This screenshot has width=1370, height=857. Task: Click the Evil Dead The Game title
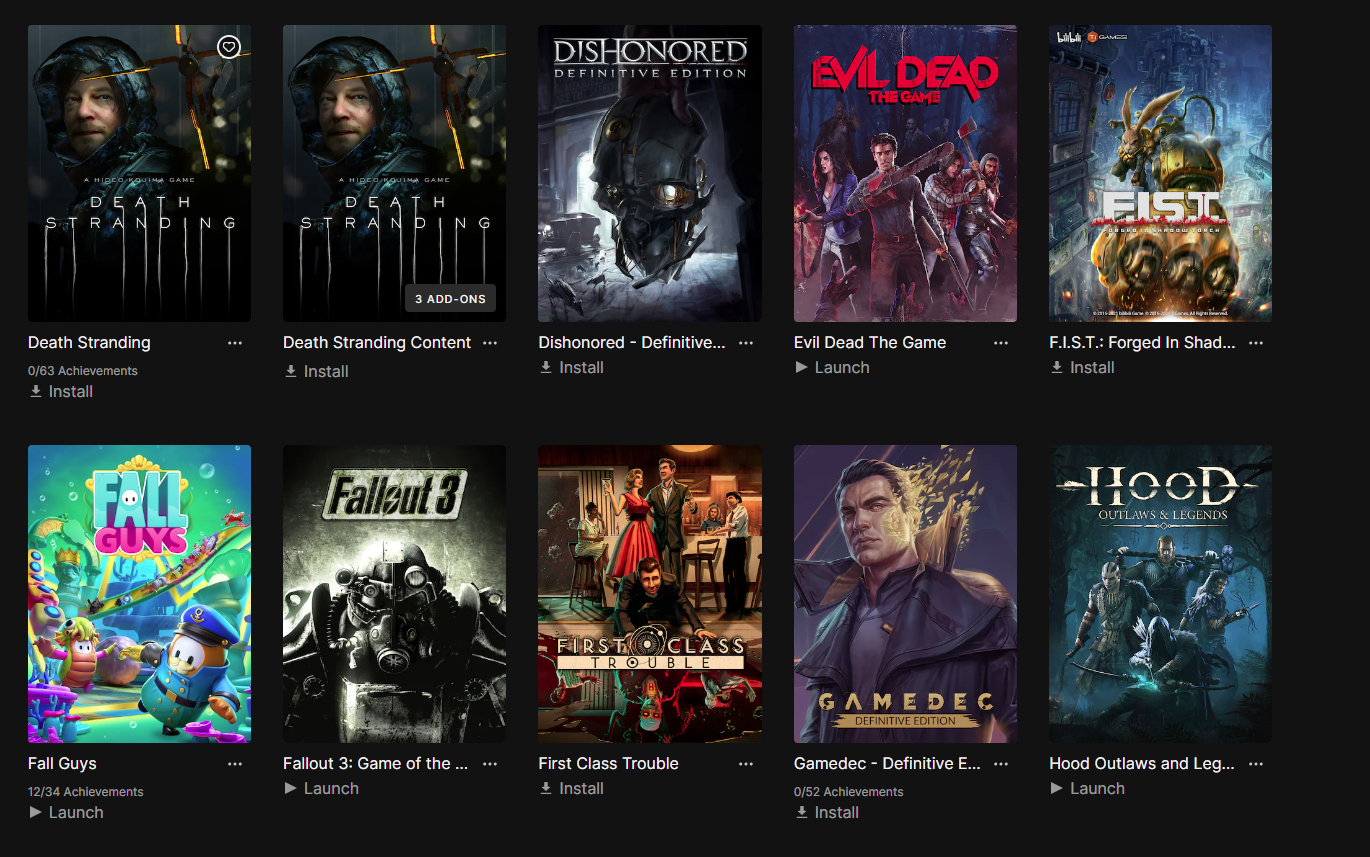(x=870, y=343)
